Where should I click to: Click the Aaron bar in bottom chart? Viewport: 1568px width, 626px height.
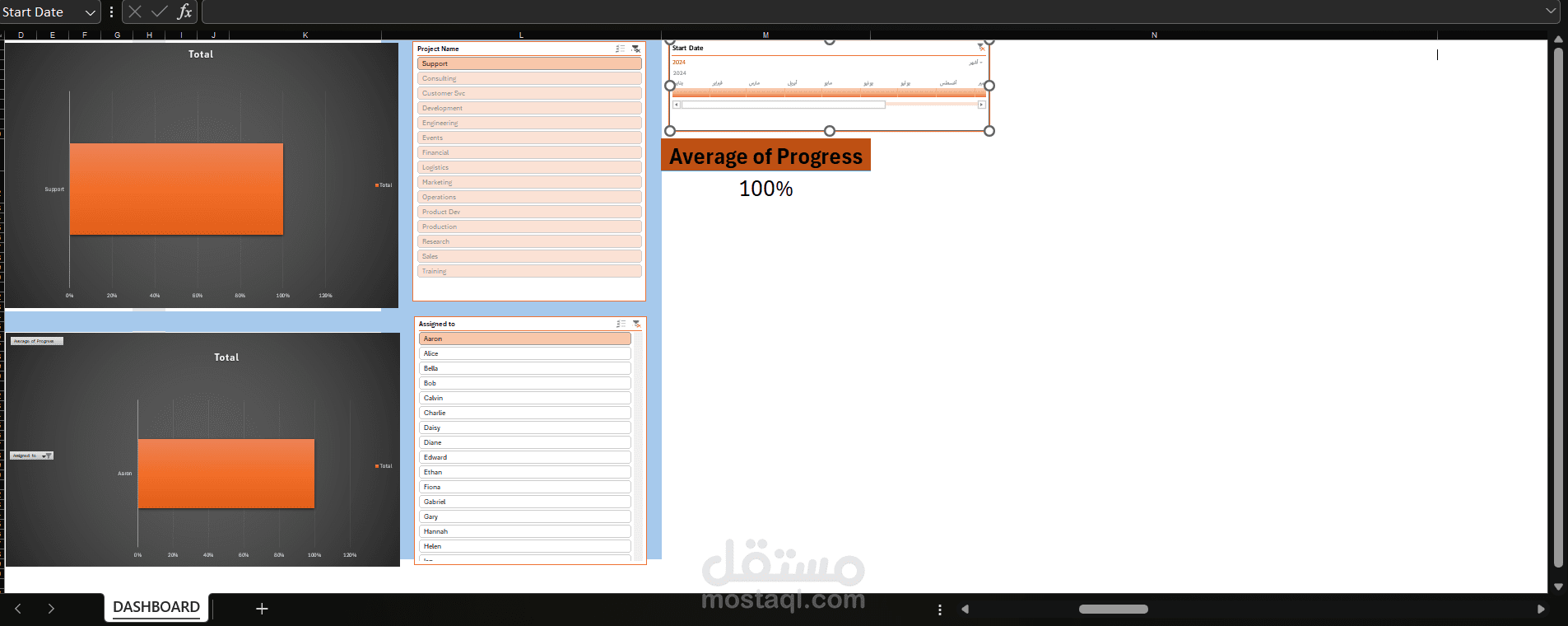[x=226, y=474]
